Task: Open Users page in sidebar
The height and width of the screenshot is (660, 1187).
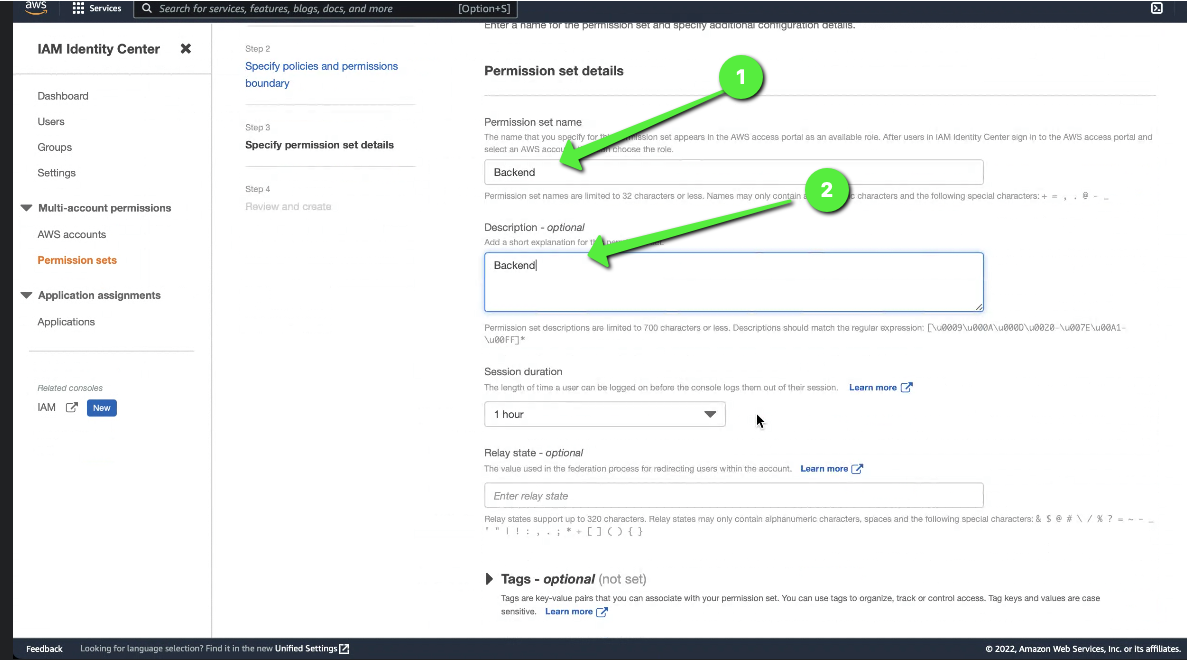Action: click(x=51, y=122)
